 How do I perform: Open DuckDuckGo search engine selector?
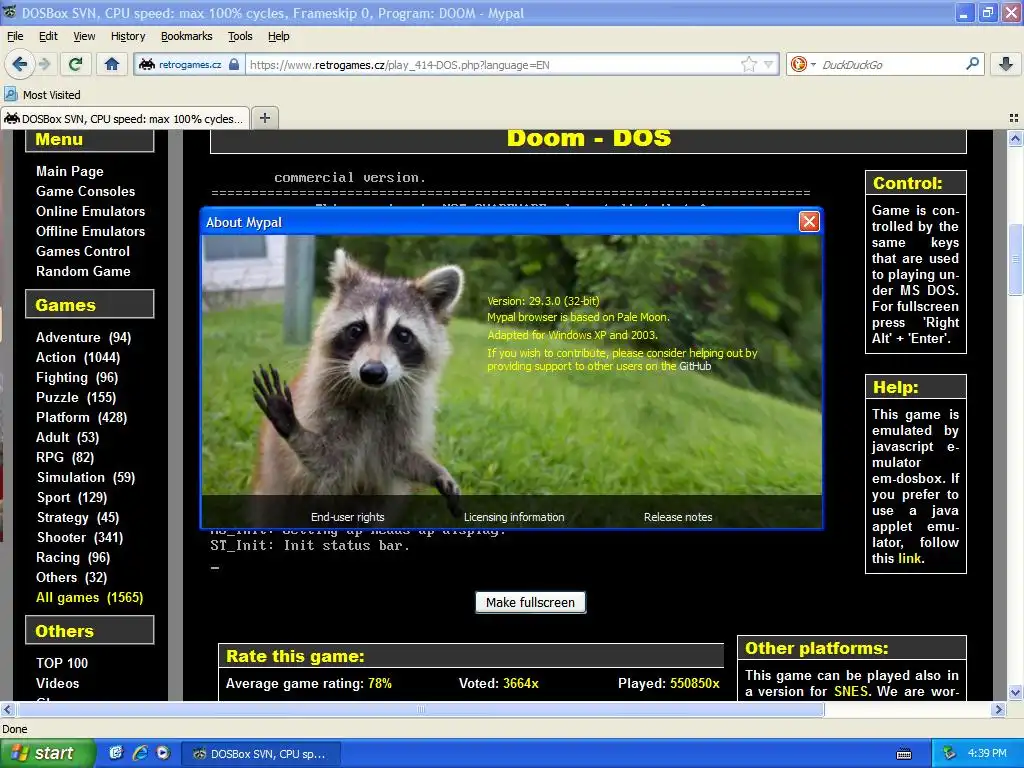pos(803,64)
